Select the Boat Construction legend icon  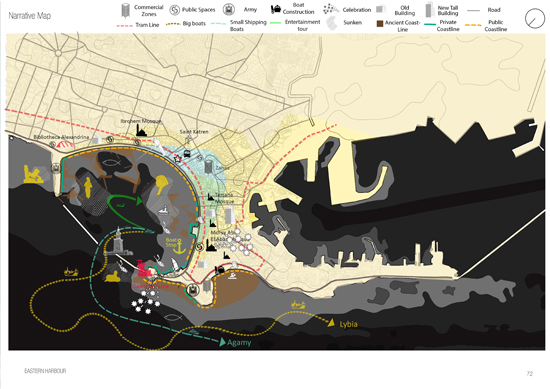tap(276, 9)
